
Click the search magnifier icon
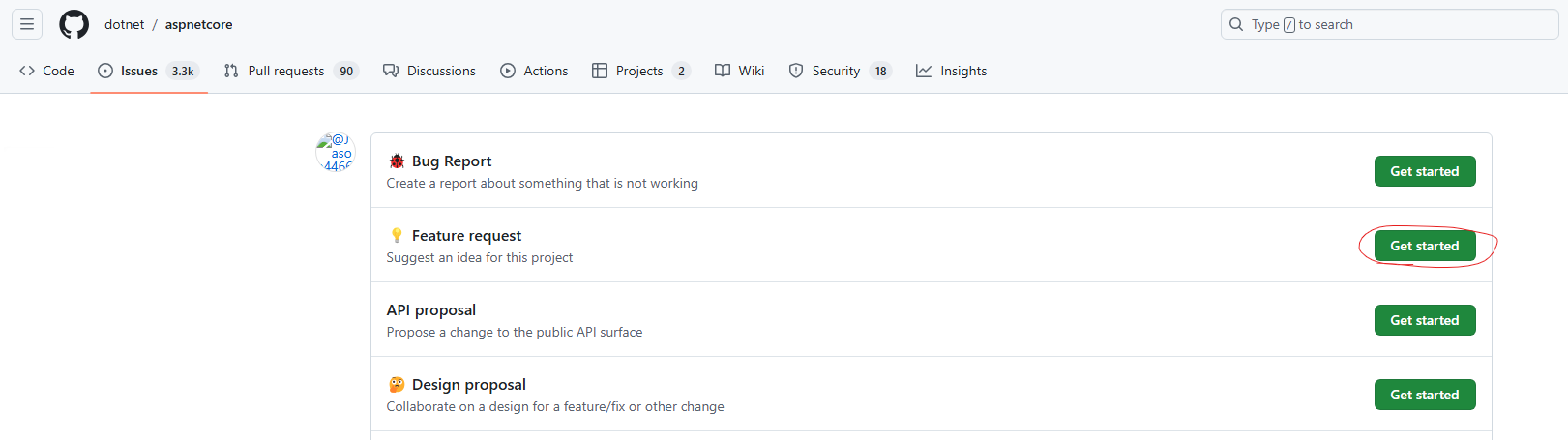coord(1236,24)
